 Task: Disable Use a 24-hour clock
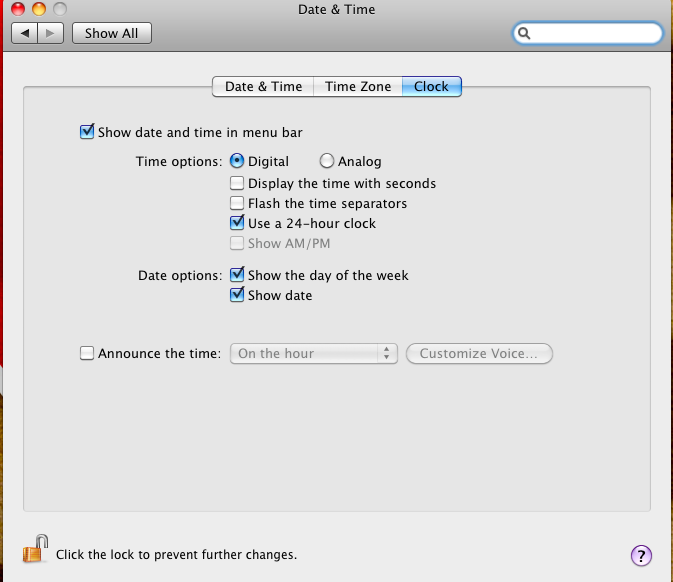coord(237,223)
